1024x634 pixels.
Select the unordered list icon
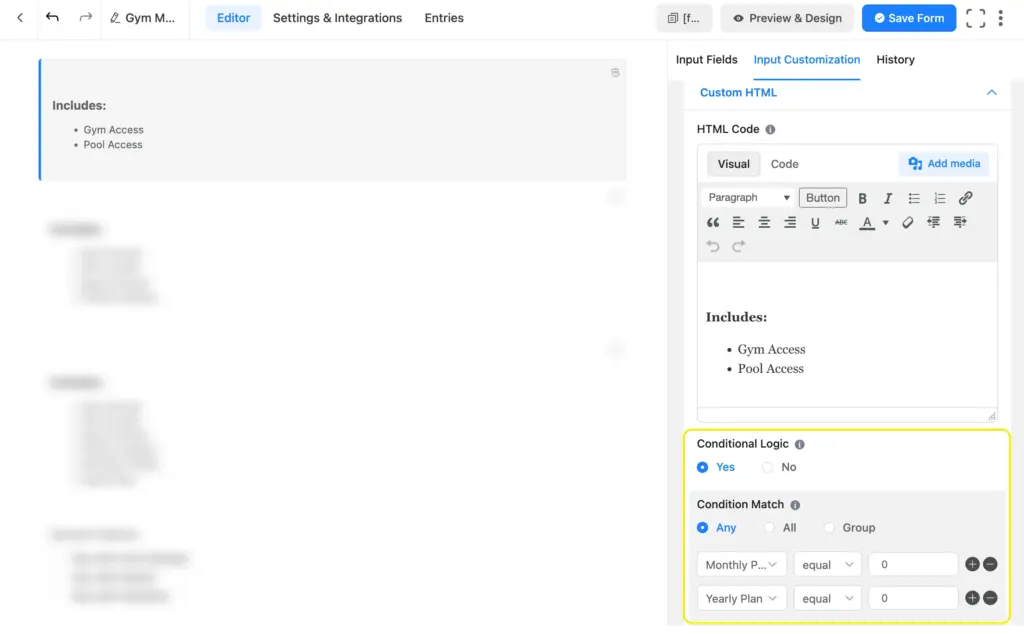(913, 197)
